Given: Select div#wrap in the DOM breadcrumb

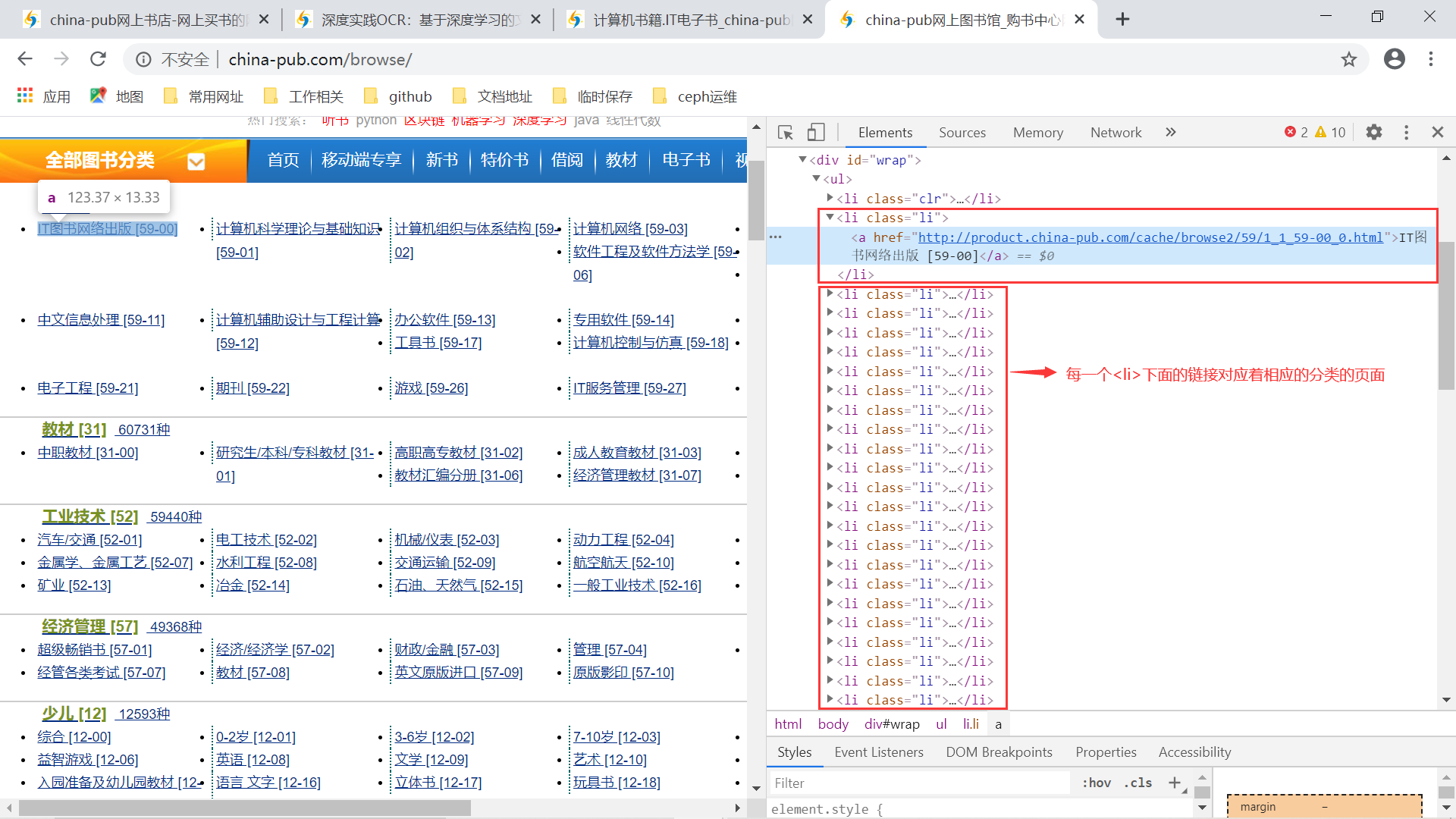Looking at the screenshot, I should (x=892, y=724).
